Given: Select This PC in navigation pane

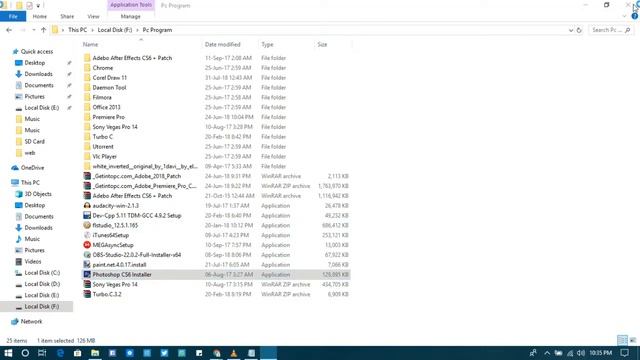Looking at the screenshot, I should [x=30, y=182].
